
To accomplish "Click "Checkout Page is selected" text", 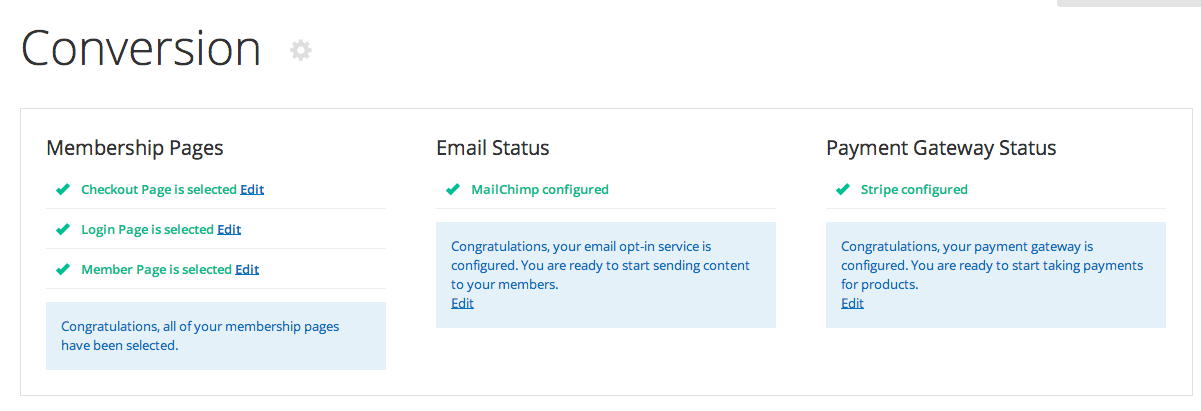I will [158, 189].
